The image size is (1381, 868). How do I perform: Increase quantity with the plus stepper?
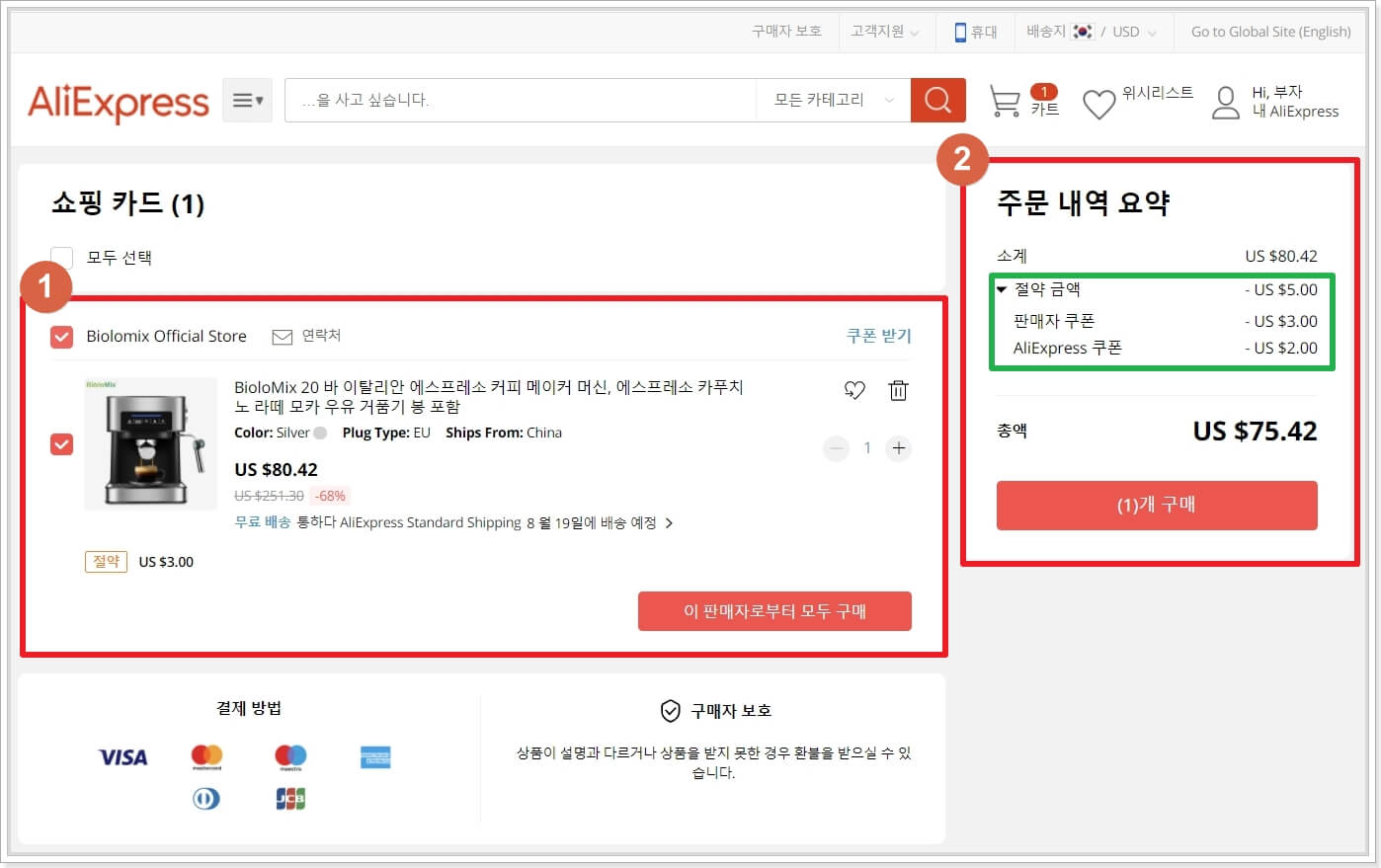(x=898, y=447)
